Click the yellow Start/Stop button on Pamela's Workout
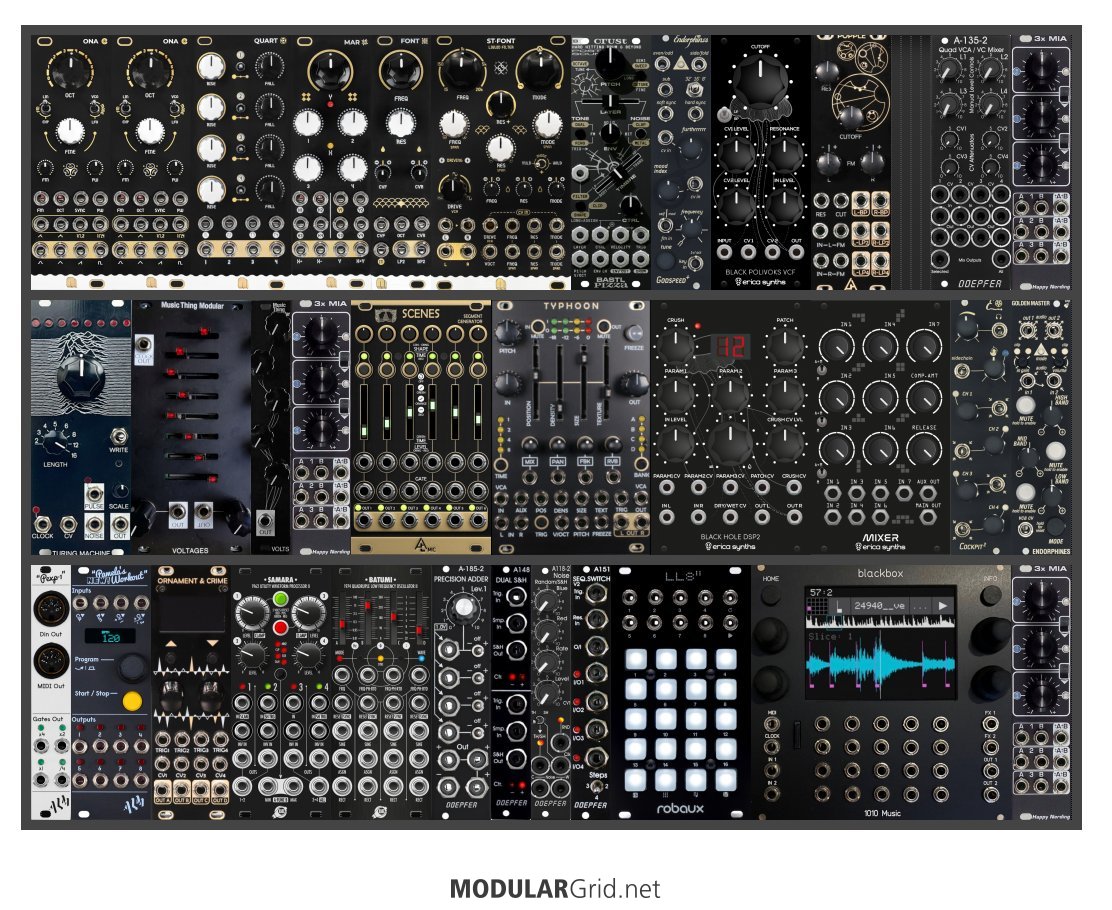The height and width of the screenshot is (910, 1112). pos(132,701)
